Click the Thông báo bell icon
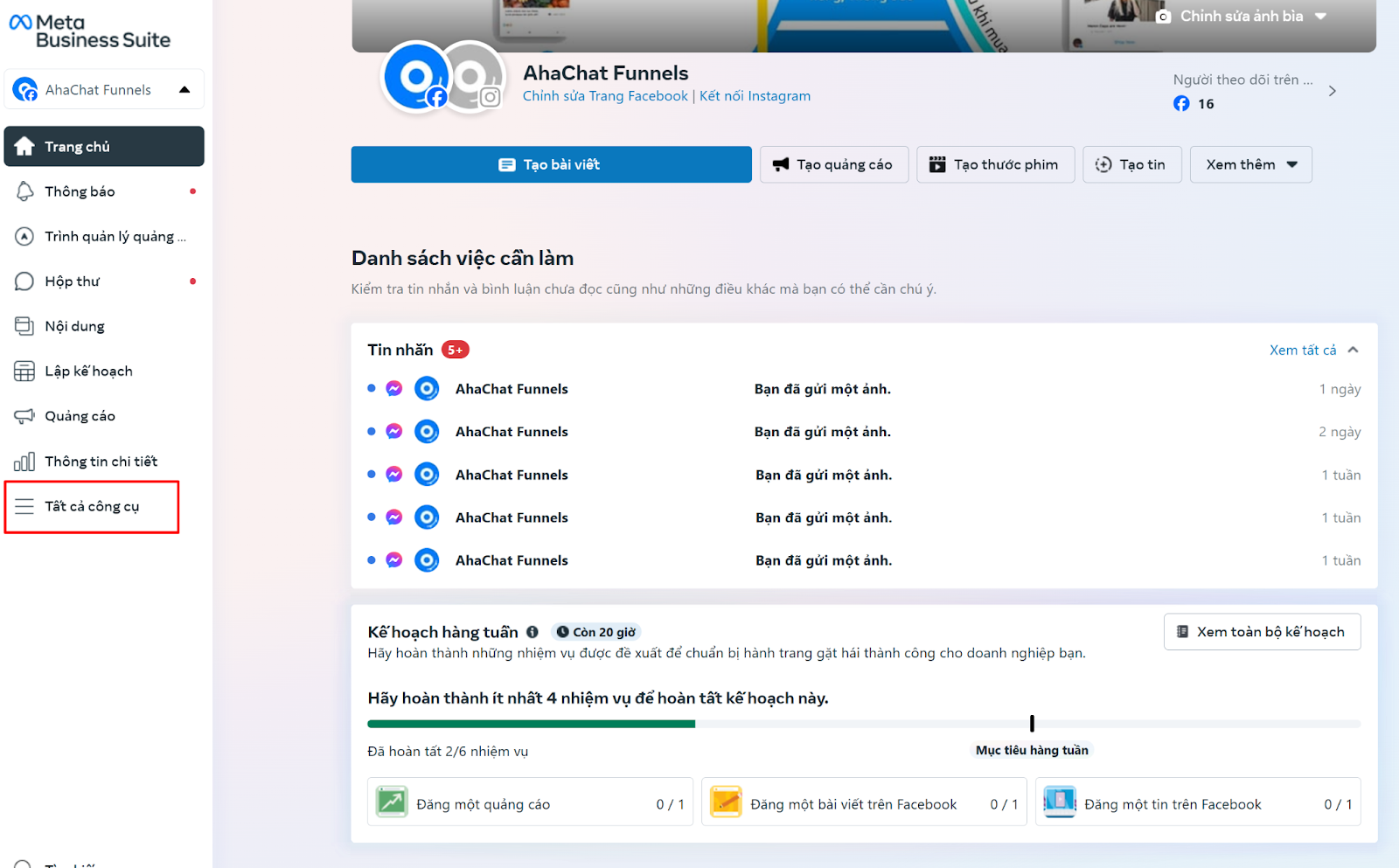Viewport: 1399px width, 868px height. [24, 191]
